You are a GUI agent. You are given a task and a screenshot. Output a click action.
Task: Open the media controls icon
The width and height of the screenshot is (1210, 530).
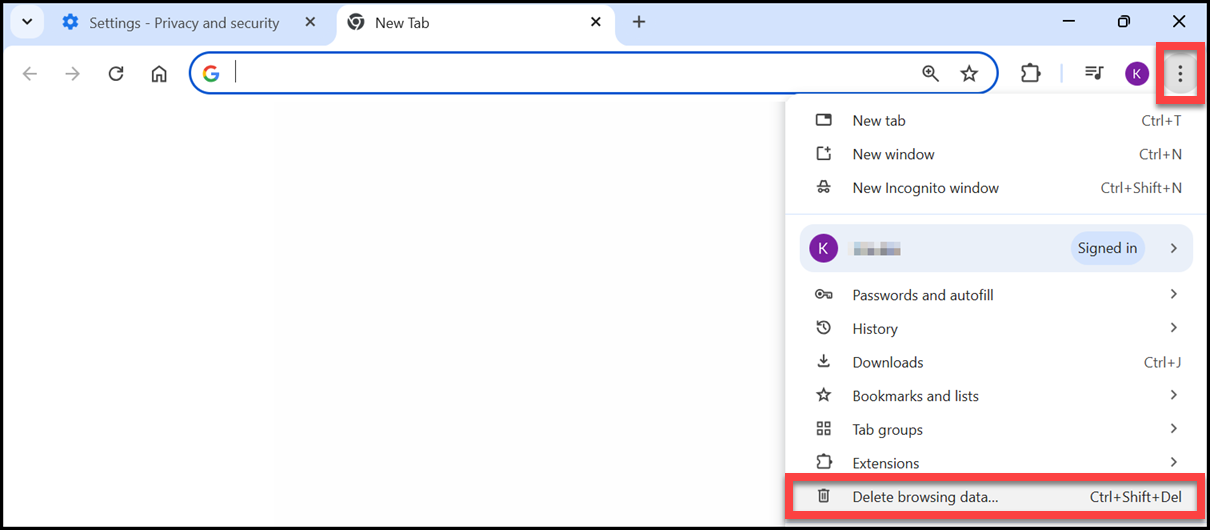click(1094, 73)
